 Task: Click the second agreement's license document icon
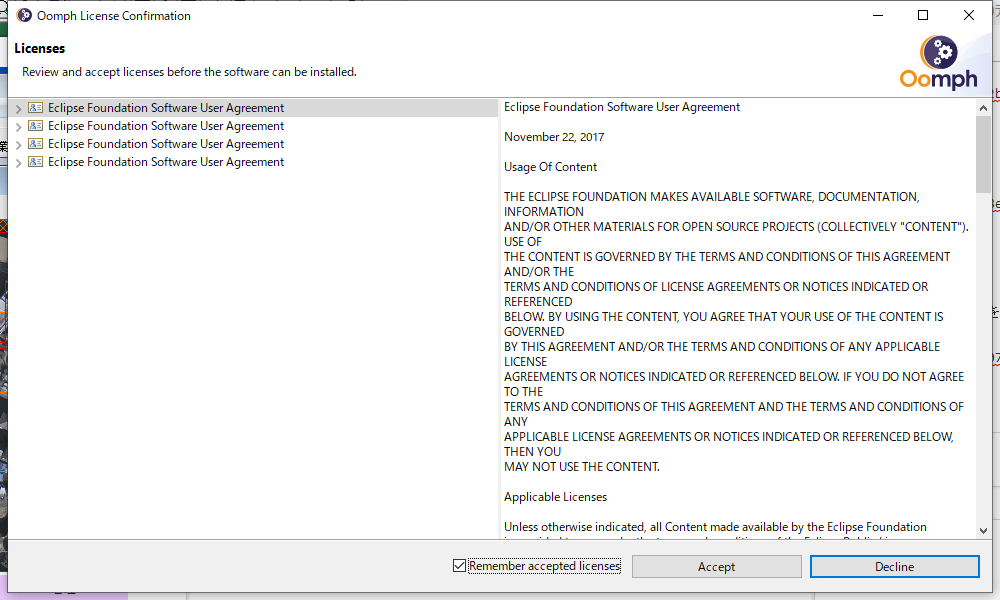[x=36, y=126]
